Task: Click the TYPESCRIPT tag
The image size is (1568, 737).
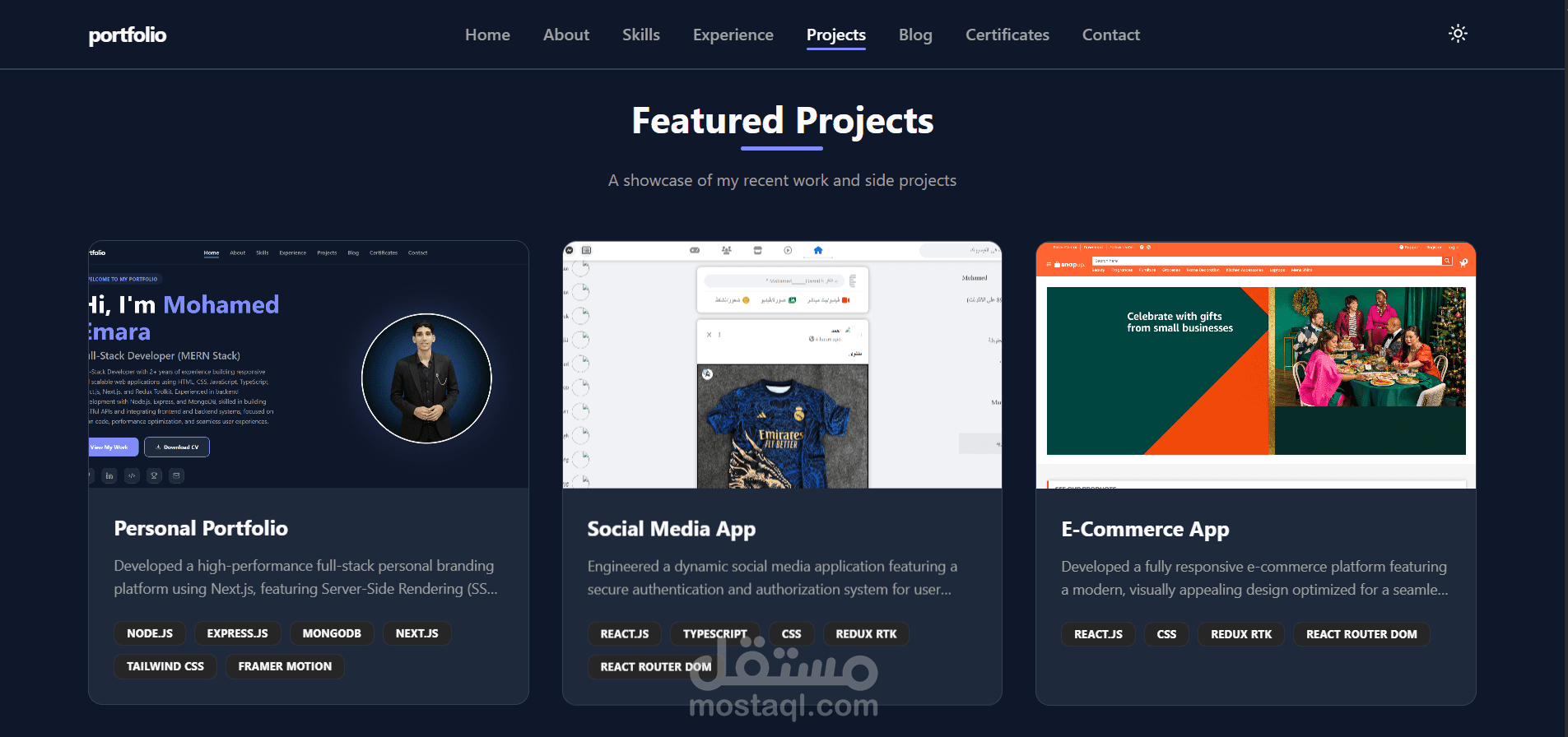Action: coord(714,634)
